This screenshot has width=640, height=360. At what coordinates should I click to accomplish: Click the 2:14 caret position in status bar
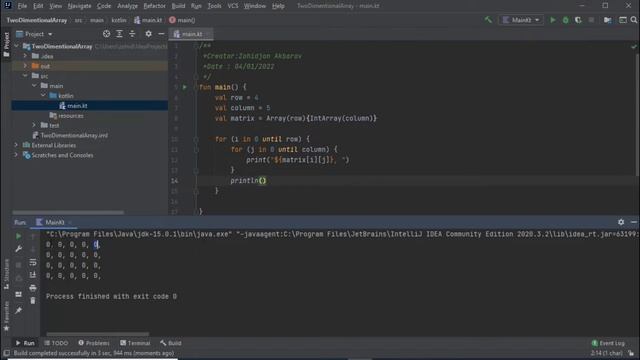pyautogui.click(x=607, y=353)
